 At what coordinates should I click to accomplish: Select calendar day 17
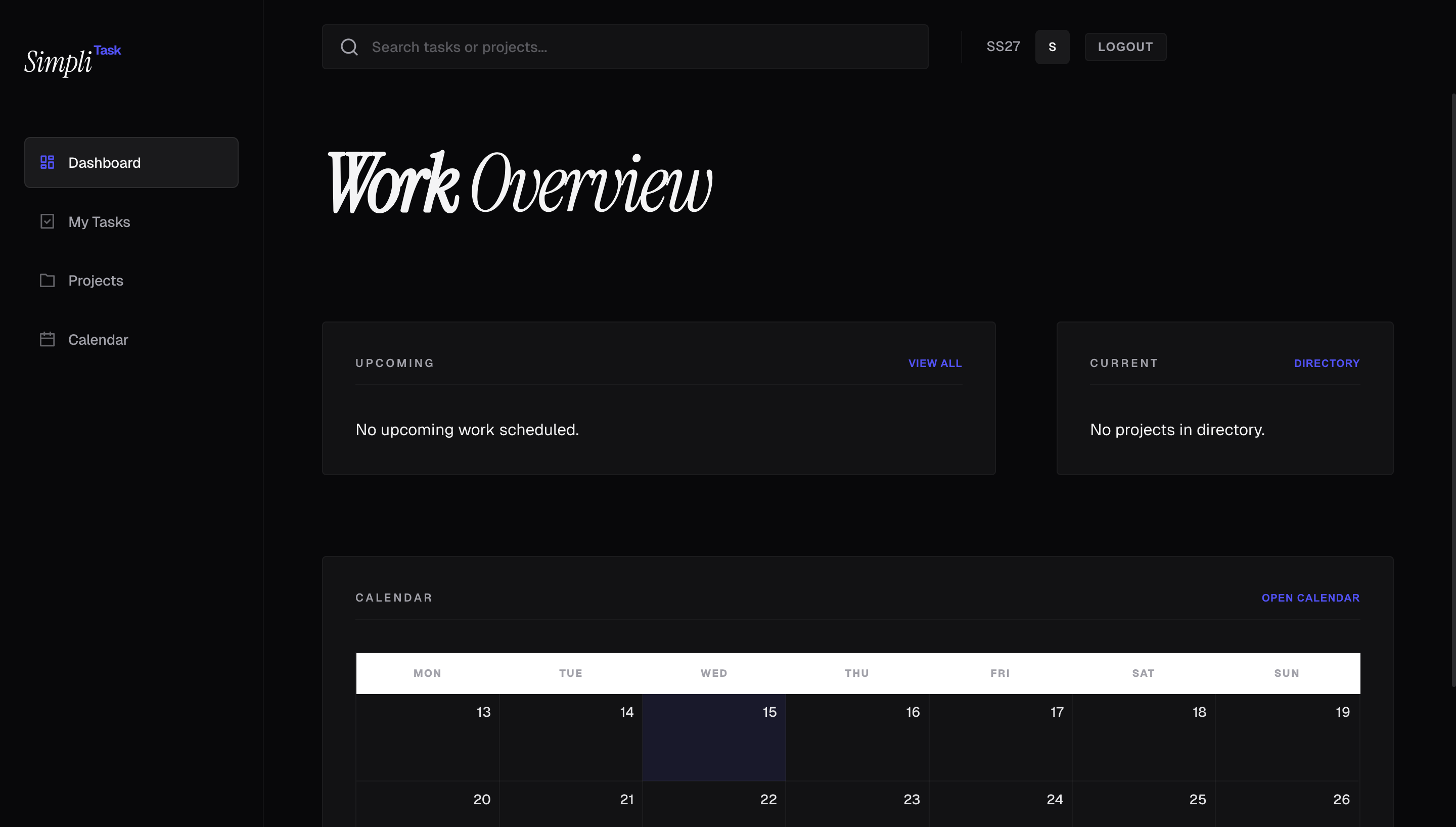(x=1000, y=738)
